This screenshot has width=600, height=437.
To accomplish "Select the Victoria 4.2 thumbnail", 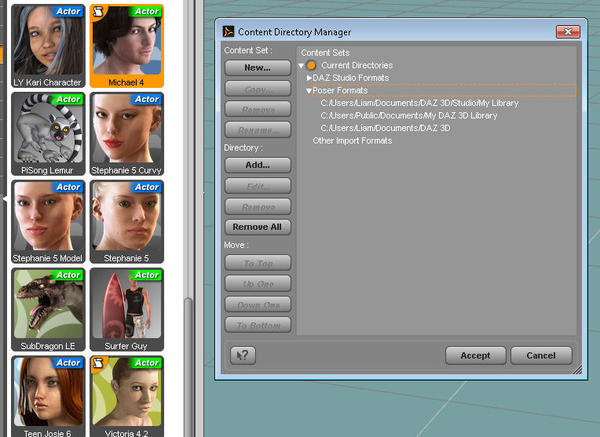I will (x=127, y=396).
